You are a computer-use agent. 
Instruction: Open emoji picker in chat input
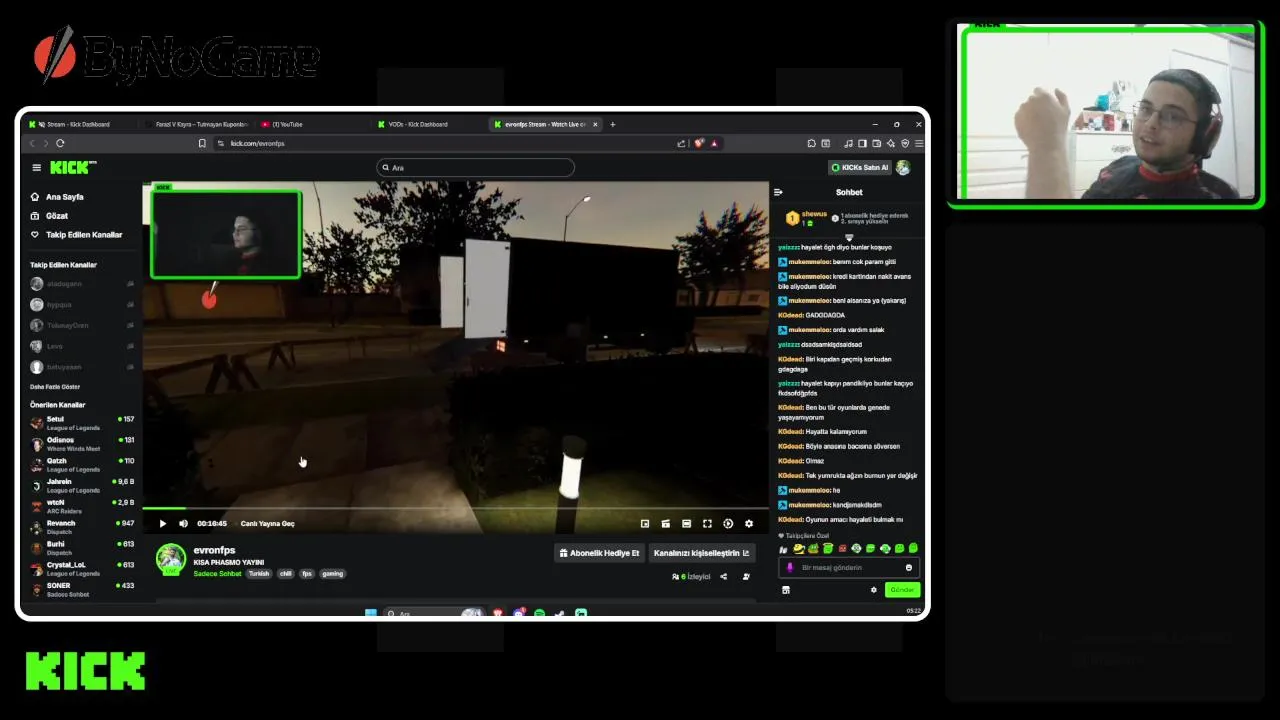coord(909,567)
